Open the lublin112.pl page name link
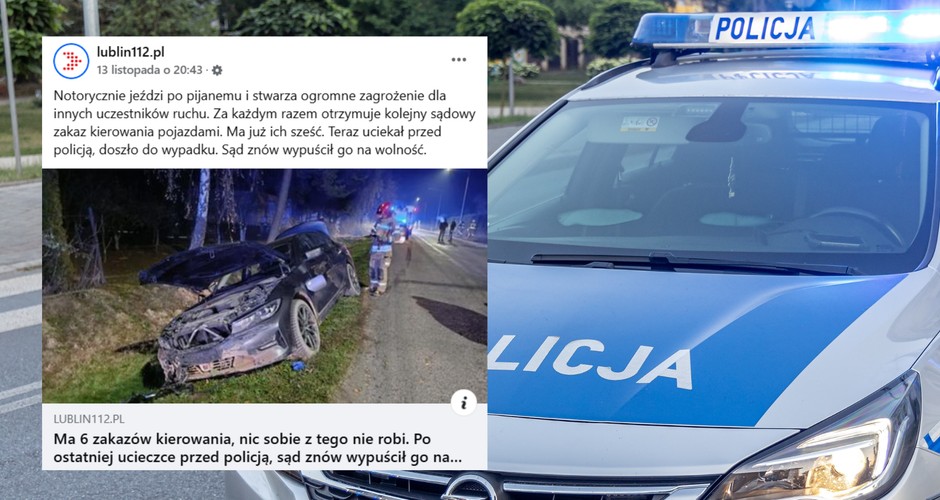The height and width of the screenshot is (500, 940). (x=130, y=52)
